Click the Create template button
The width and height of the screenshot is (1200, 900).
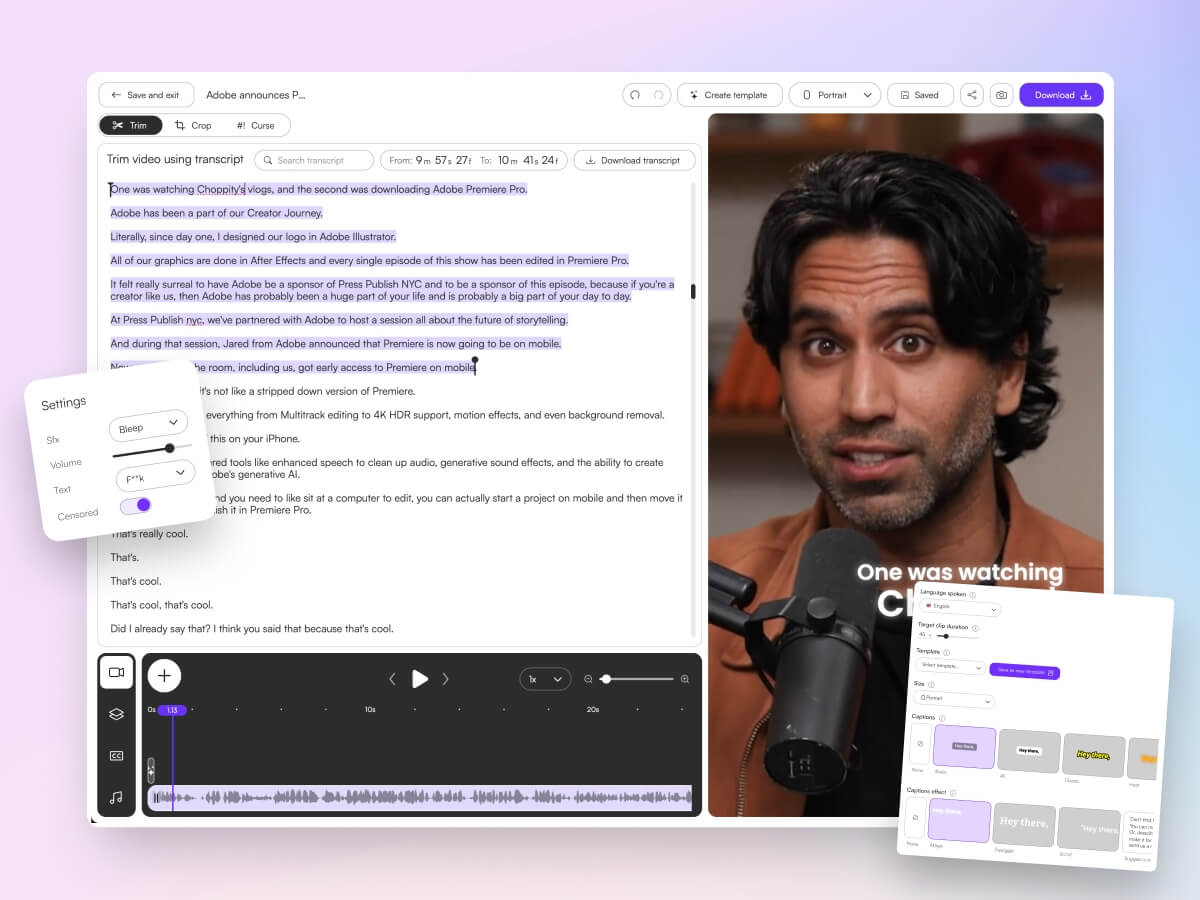coord(729,94)
